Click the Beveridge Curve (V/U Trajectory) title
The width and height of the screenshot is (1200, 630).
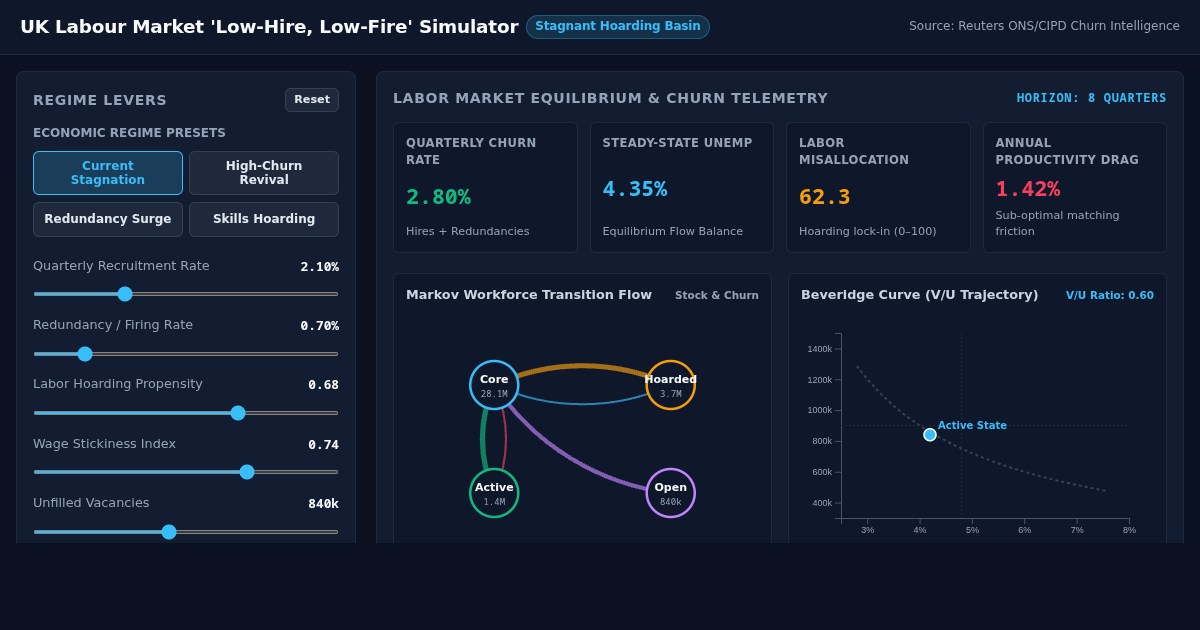coord(919,295)
